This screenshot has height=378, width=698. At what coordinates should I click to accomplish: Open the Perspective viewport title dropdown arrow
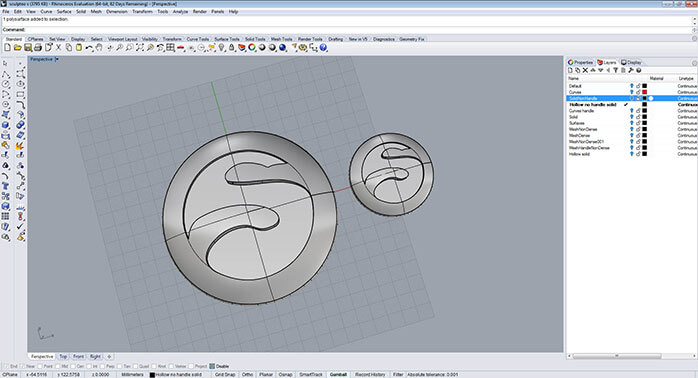point(57,59)
